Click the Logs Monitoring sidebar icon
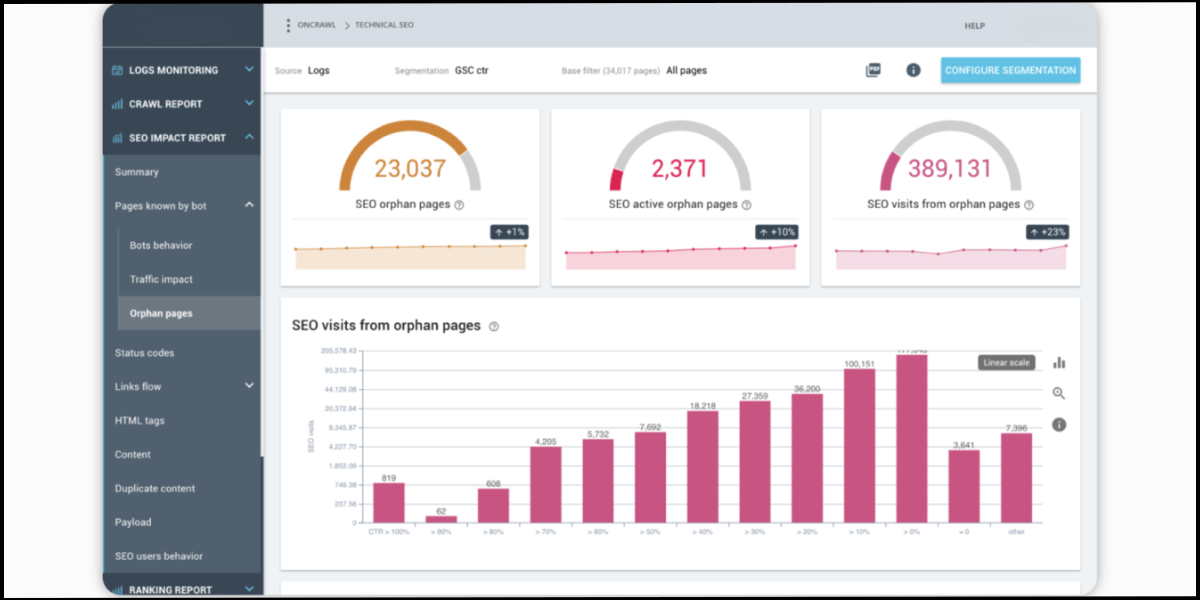The width and height of the screenshot is (1200, 600). (115, 70)
